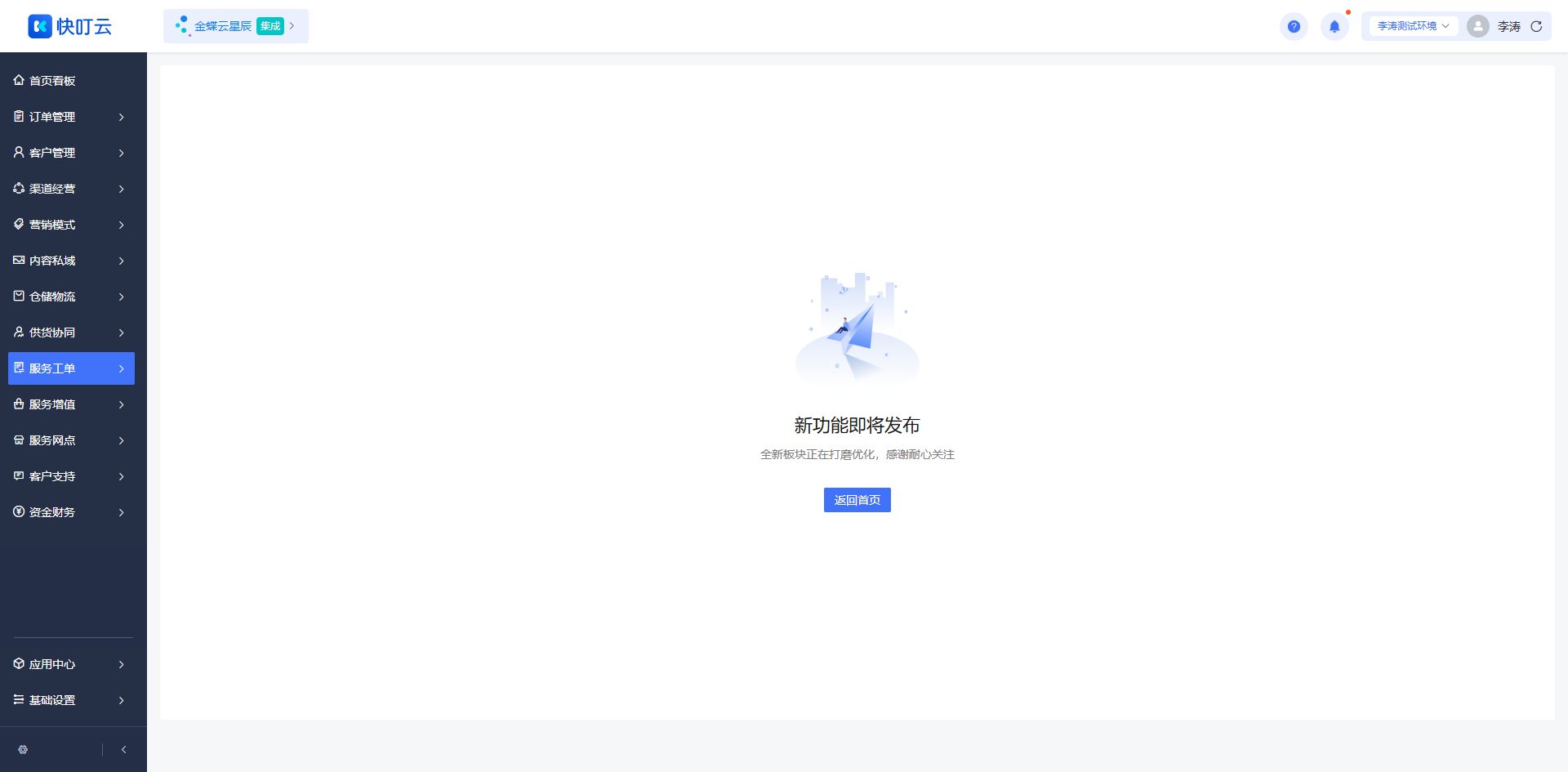Image resolution: width=1568 pixels, height=772 pixels.
Task: Click the paper plane illustration
Action: [x=857, y=327]
